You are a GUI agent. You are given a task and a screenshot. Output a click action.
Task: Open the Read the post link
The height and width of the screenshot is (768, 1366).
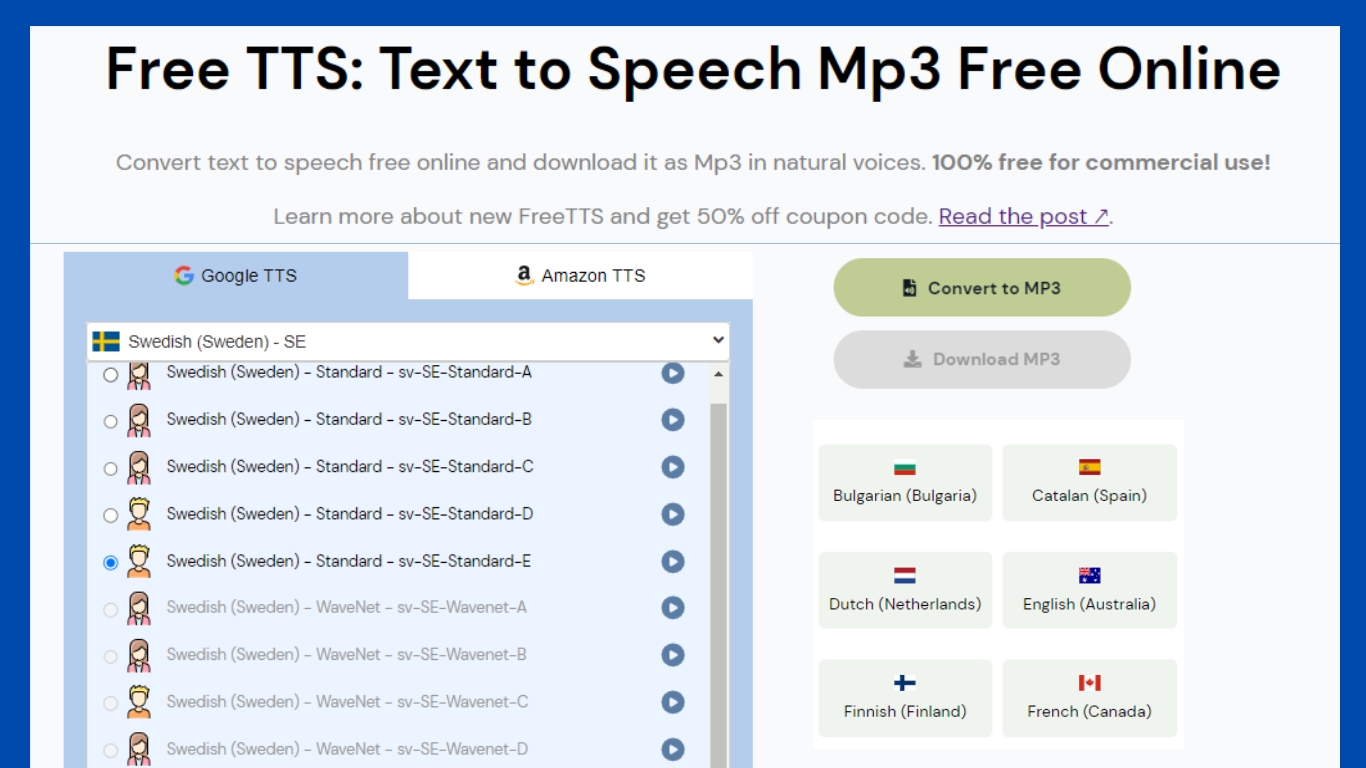[x=1023, y=217]
